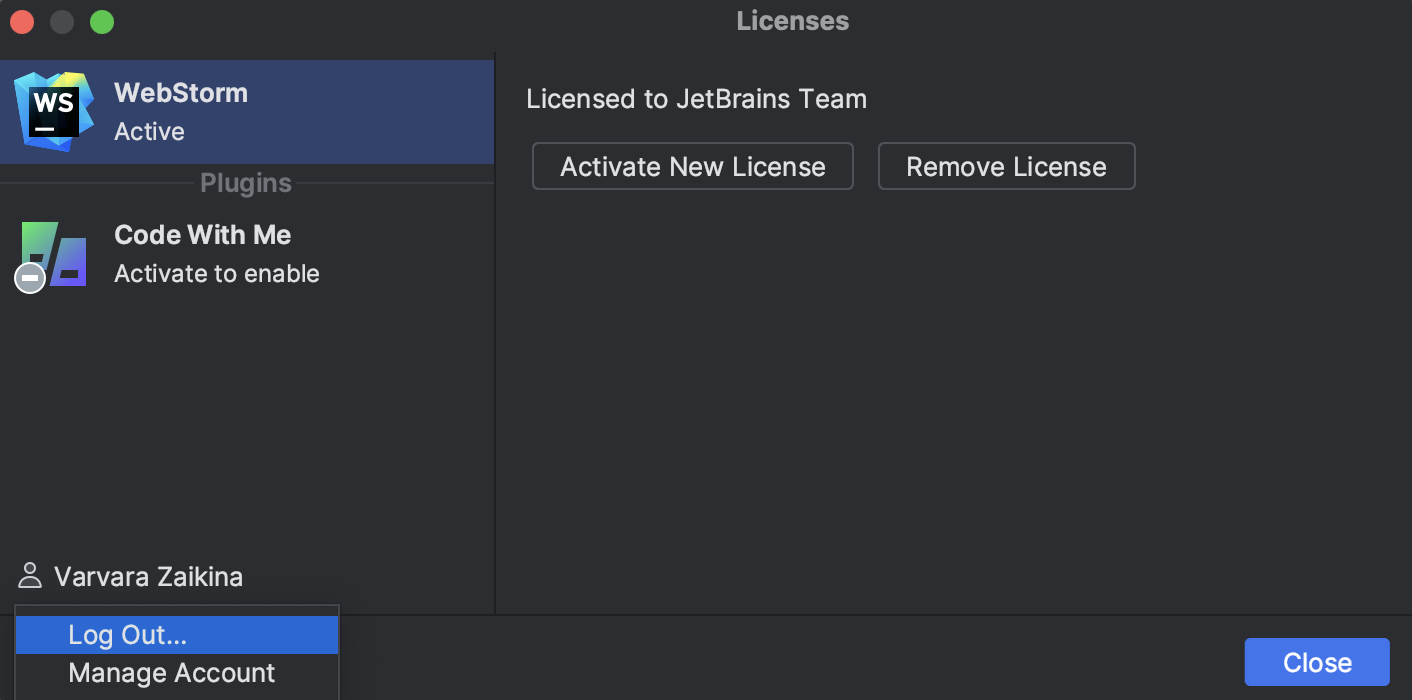Click the Activate New License button
The image size is (1412, 700).
[x=692, y=166]
